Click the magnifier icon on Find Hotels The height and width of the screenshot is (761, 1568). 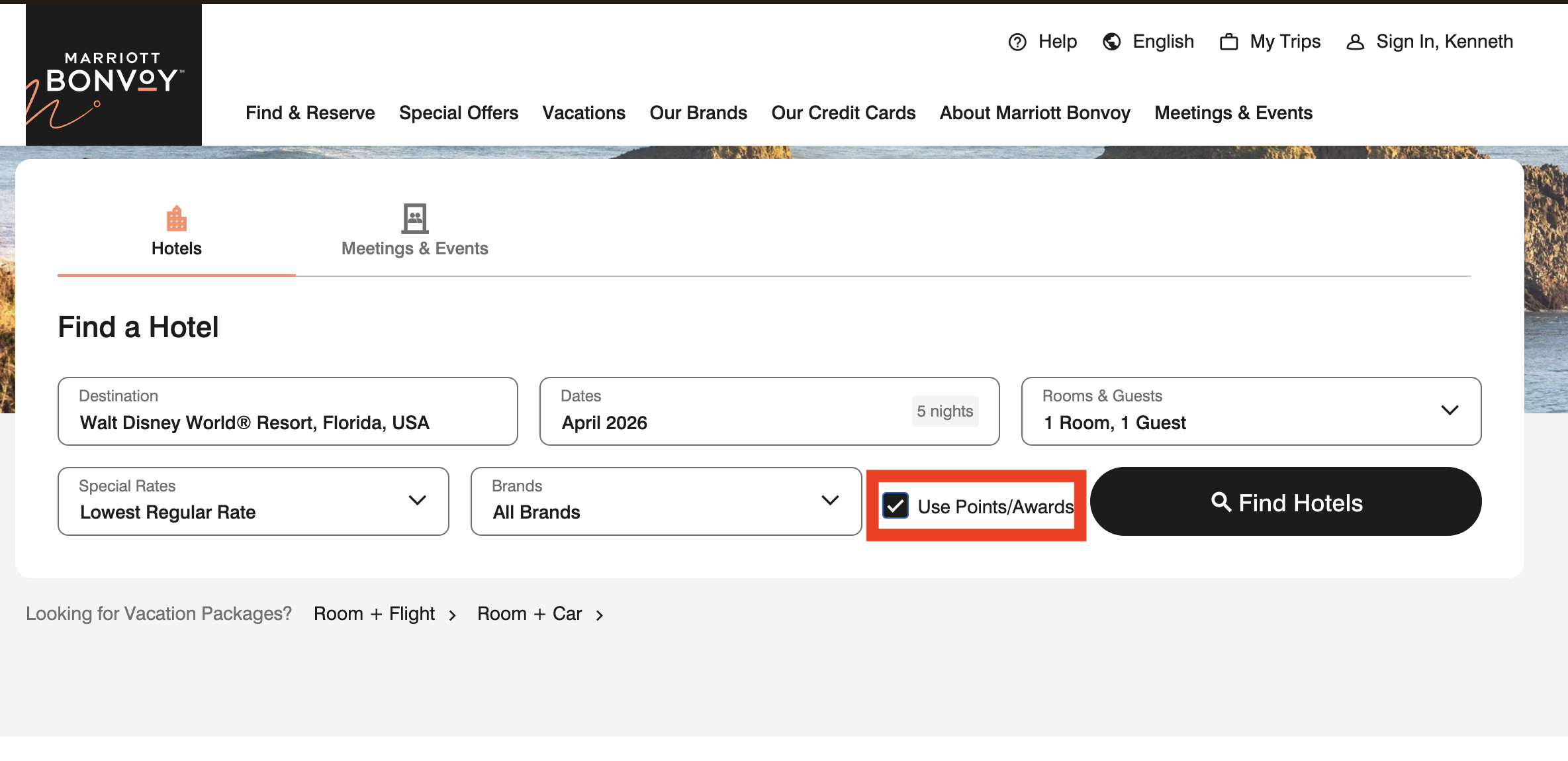coord(1221,502)
